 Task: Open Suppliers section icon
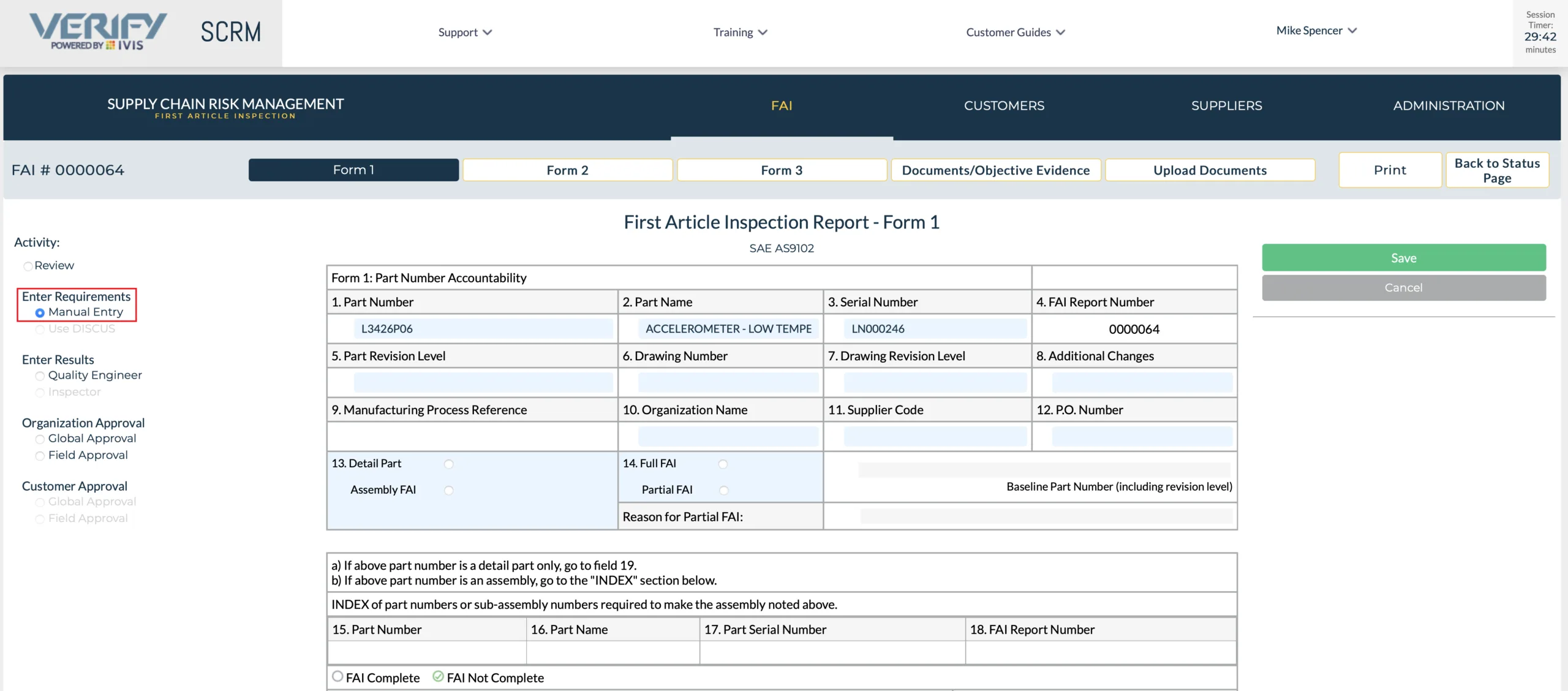coord(1226,104)
